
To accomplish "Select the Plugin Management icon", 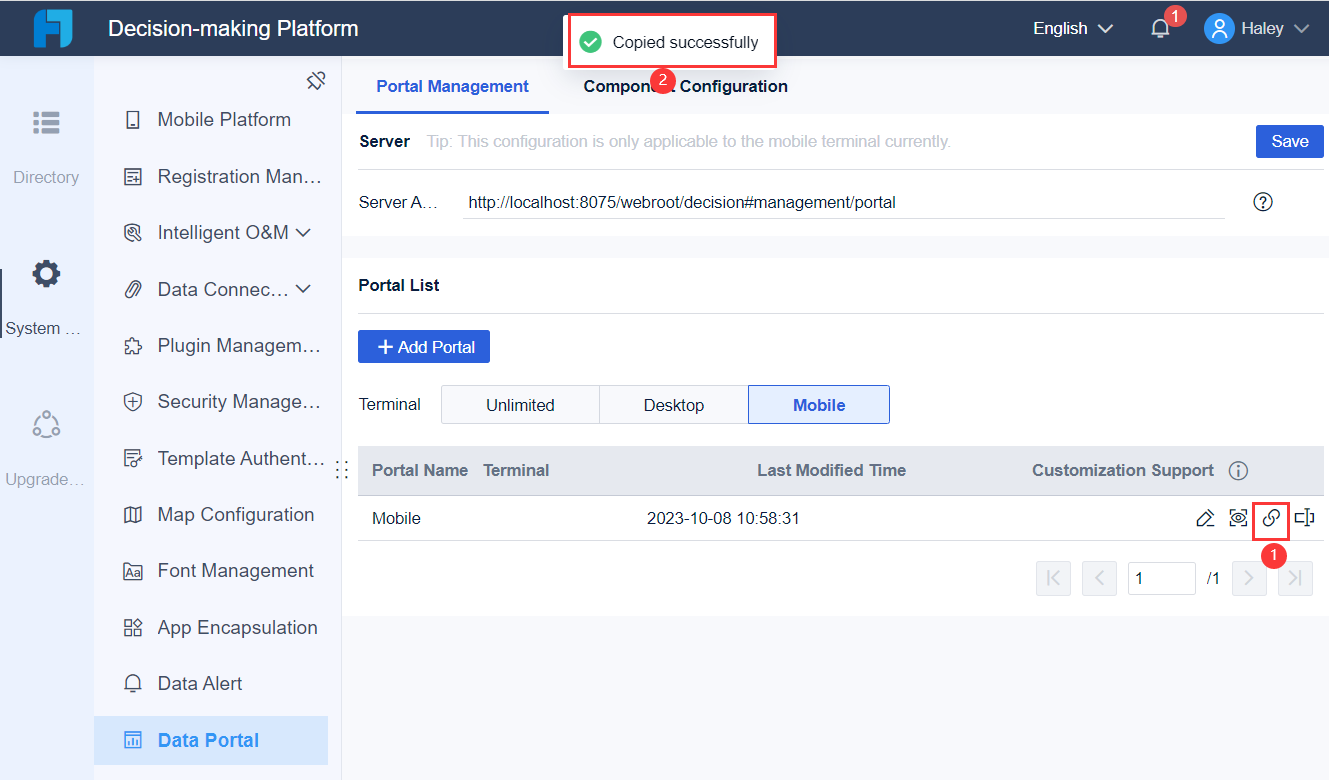I will pos(133,345).
